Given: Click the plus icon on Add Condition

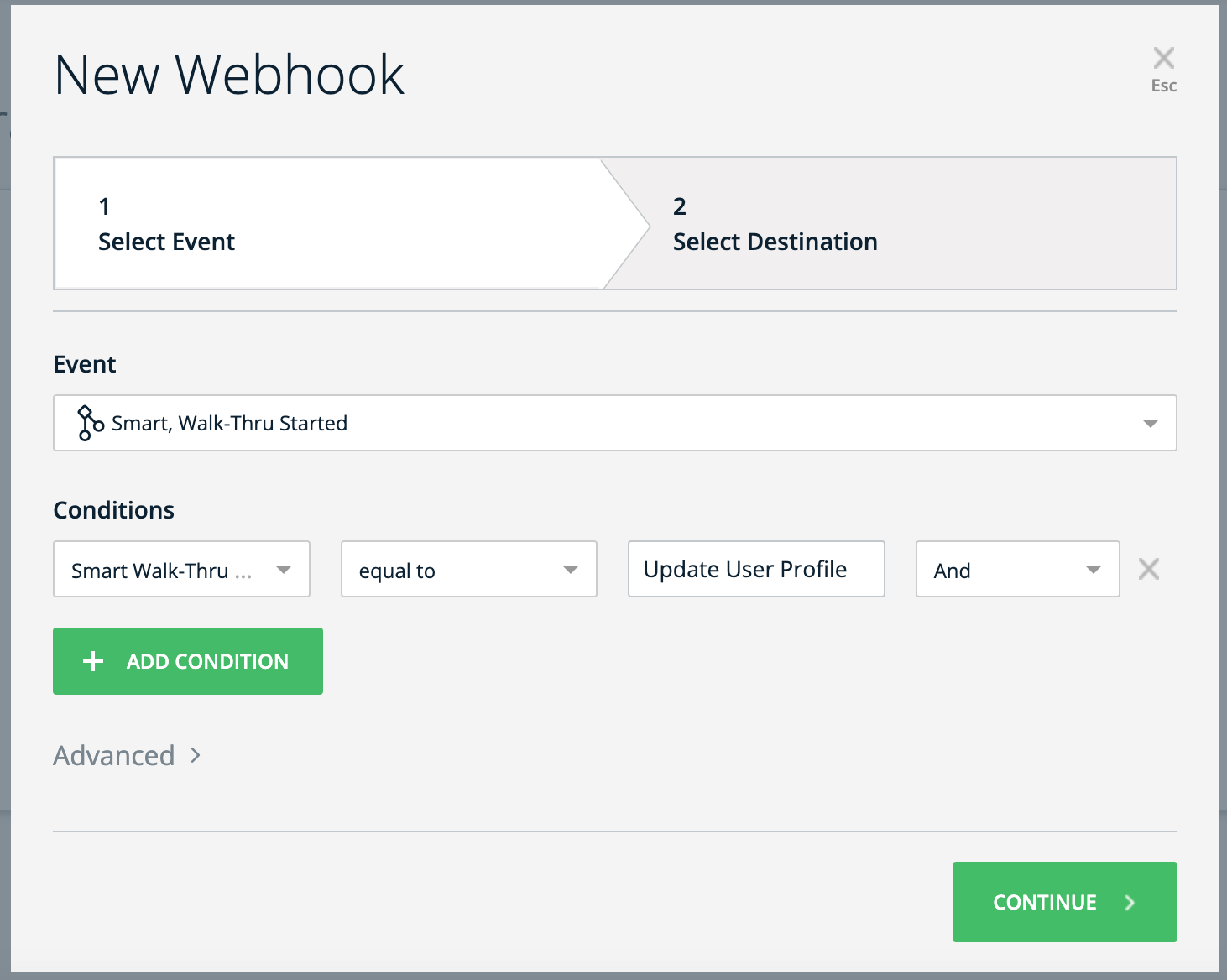Looking at the screenshot, I should [x=93, y=661].
